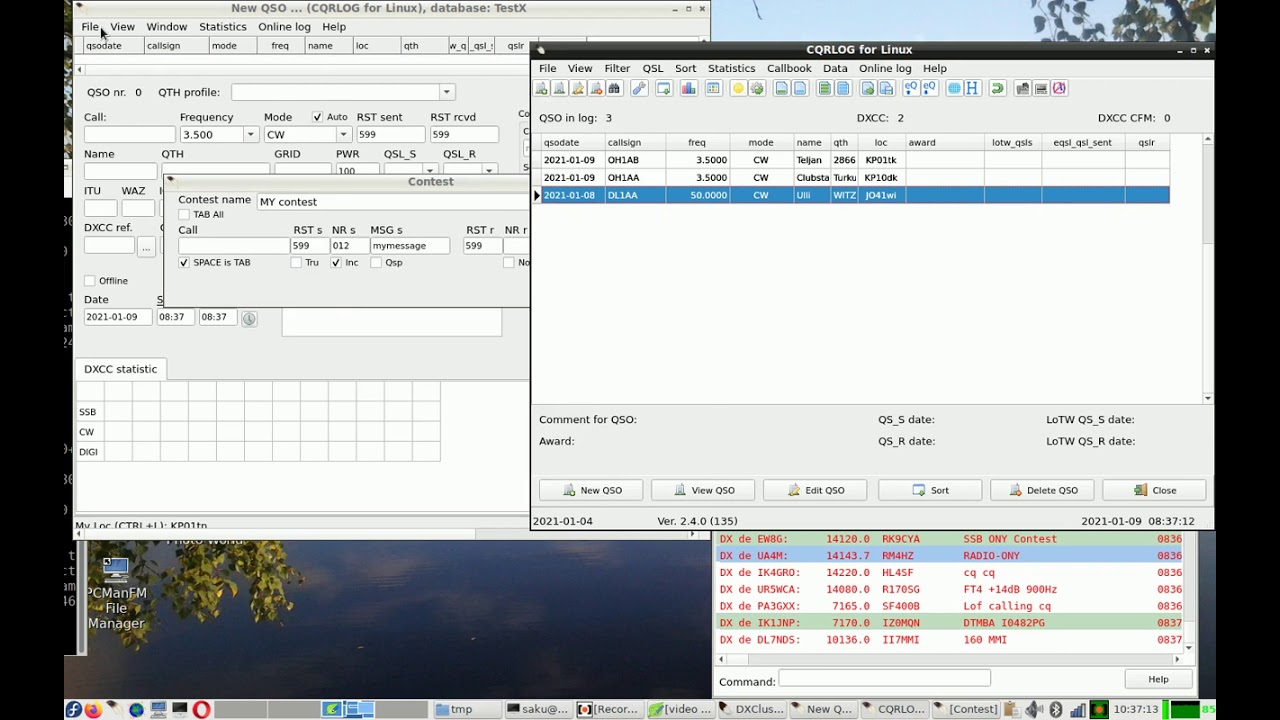Open the Filter menu in CQRLOG window
Screen dimensions: 1280x720
pos(617,69)
